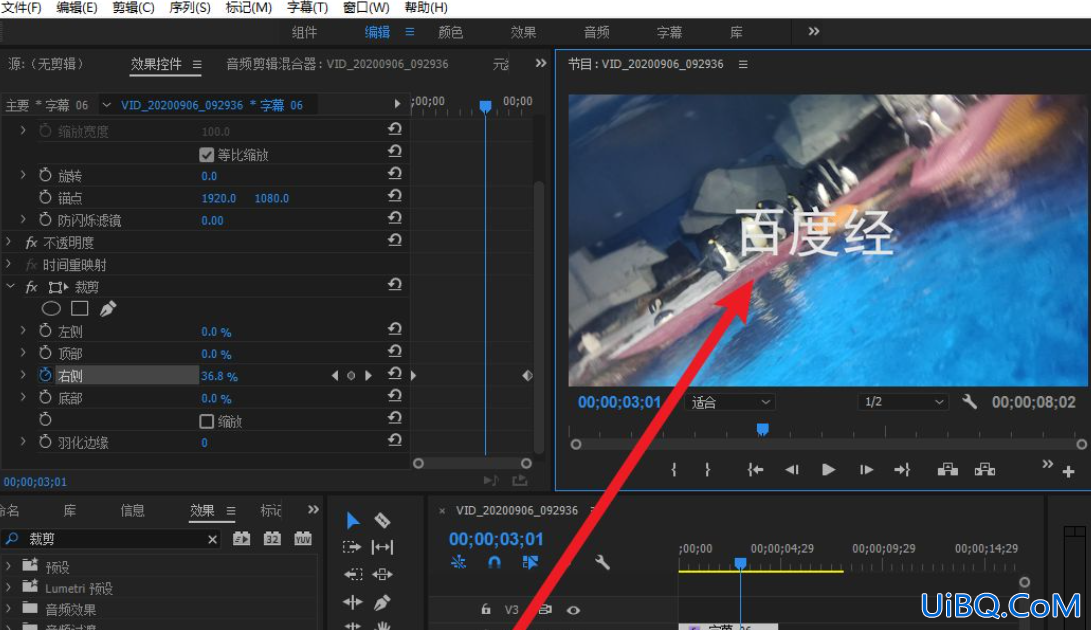Screen dimensions: 1091x630
Task: Filter by YUV effects
Action: [303, 539]
